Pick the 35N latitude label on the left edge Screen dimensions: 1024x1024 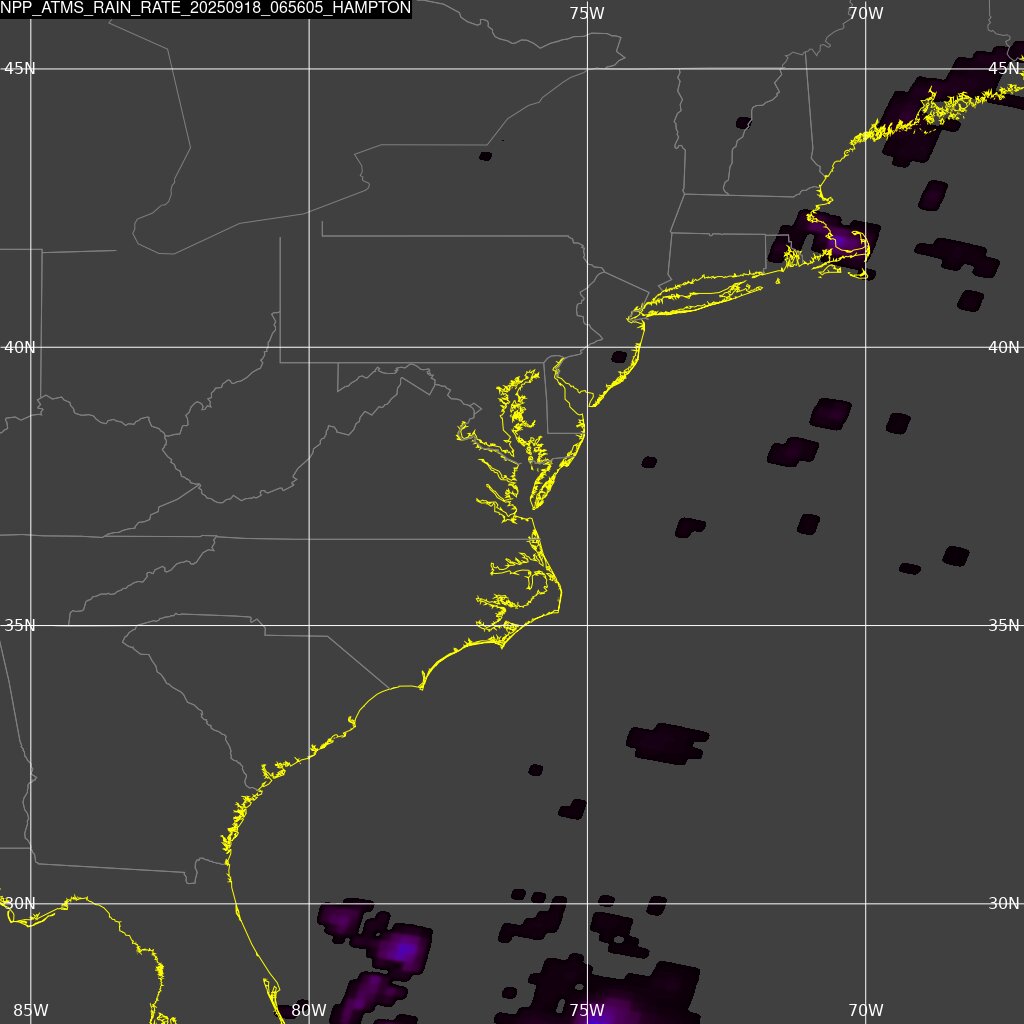20,626
